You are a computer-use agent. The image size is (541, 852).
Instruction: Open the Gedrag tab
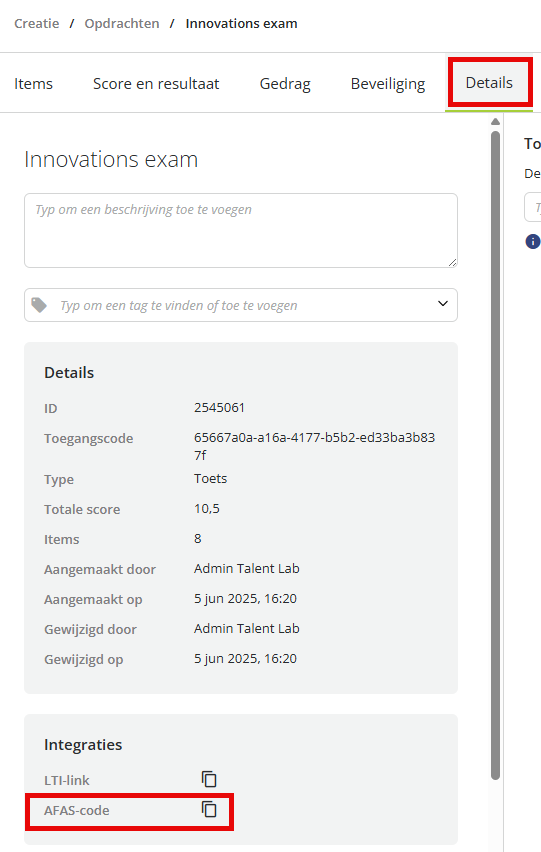point(285,84)
